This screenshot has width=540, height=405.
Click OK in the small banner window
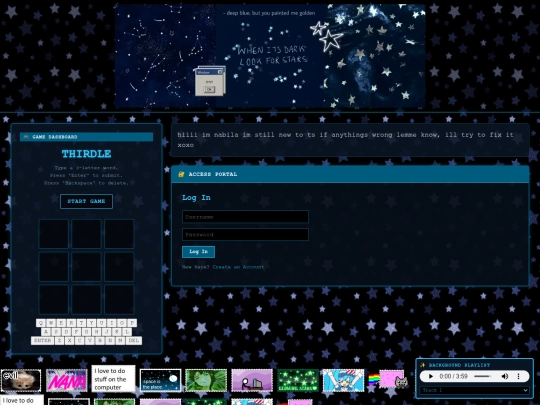[209, 90]
